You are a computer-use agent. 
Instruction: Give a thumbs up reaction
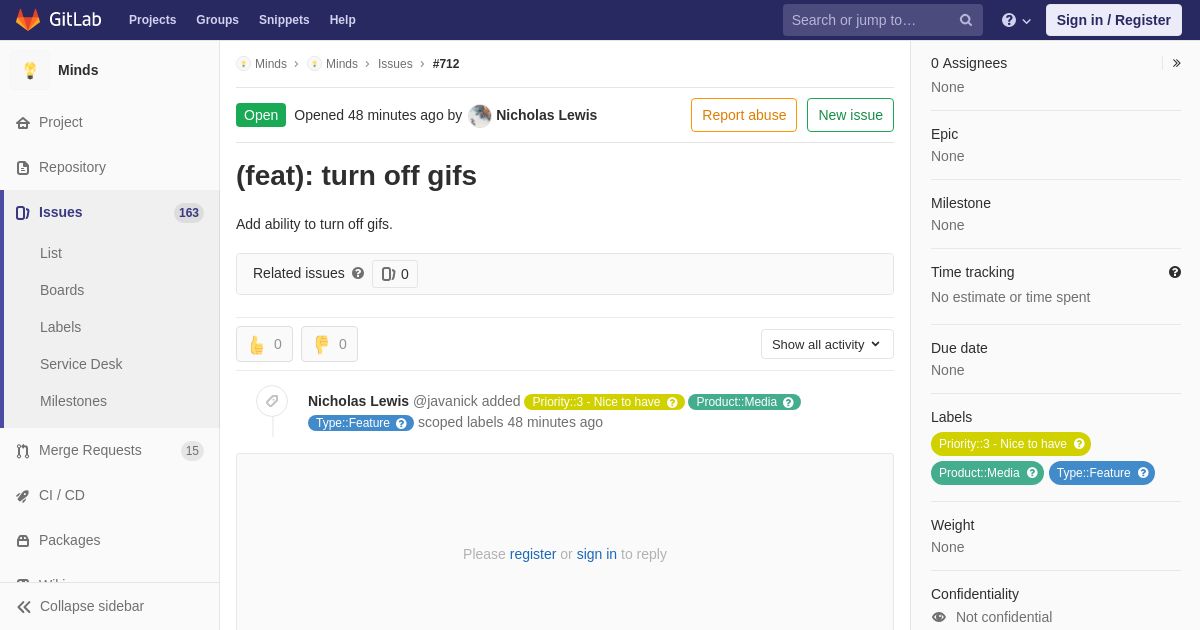tap(264, 344)
